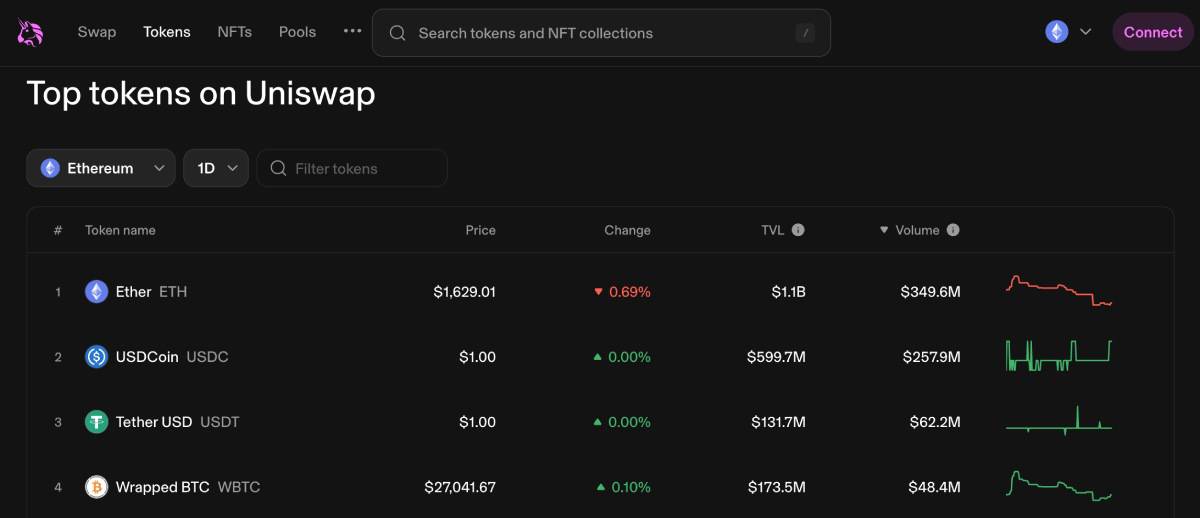This screenshot has height=518, width=1200.
Task: Go to the NFTs section
Action: (234, 32)
